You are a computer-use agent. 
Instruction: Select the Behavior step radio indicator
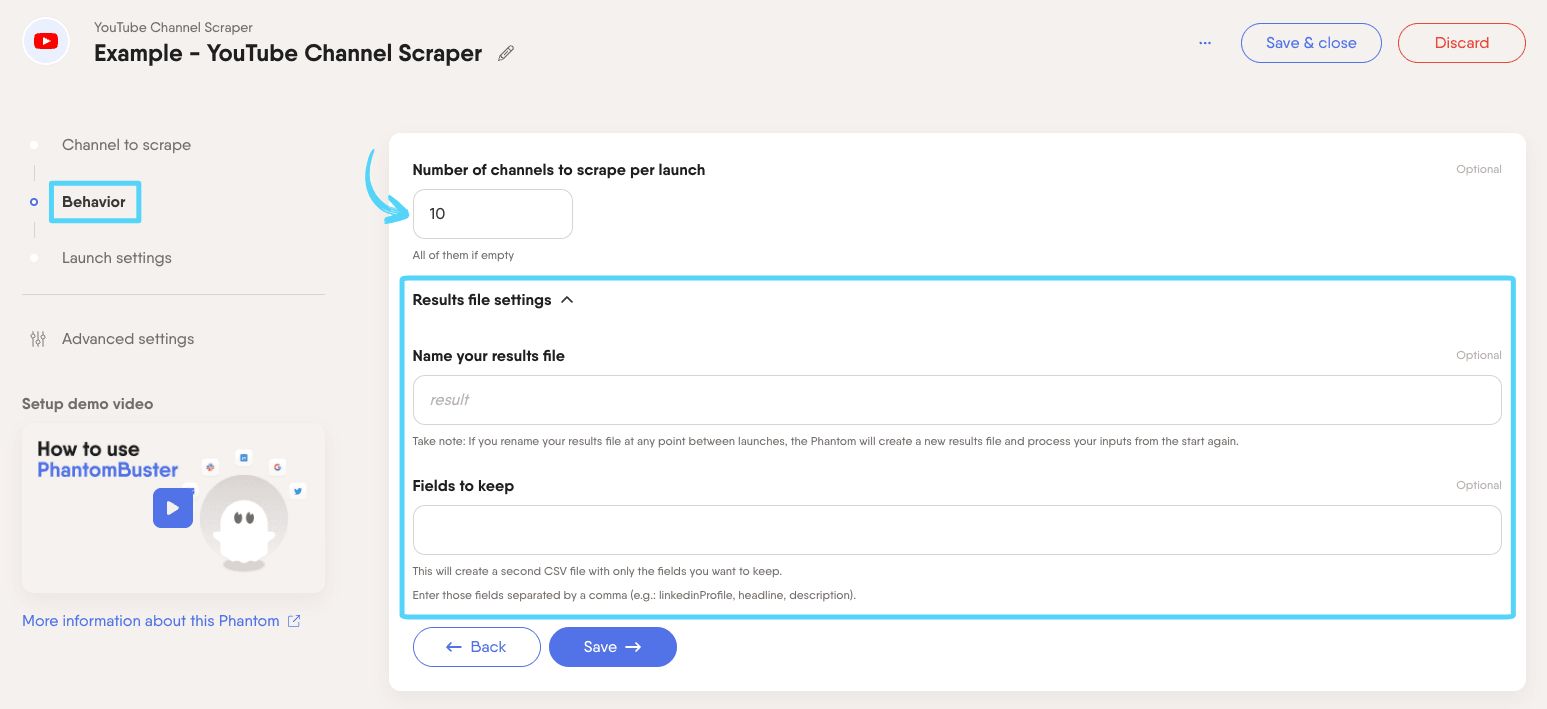coord(33,202)
